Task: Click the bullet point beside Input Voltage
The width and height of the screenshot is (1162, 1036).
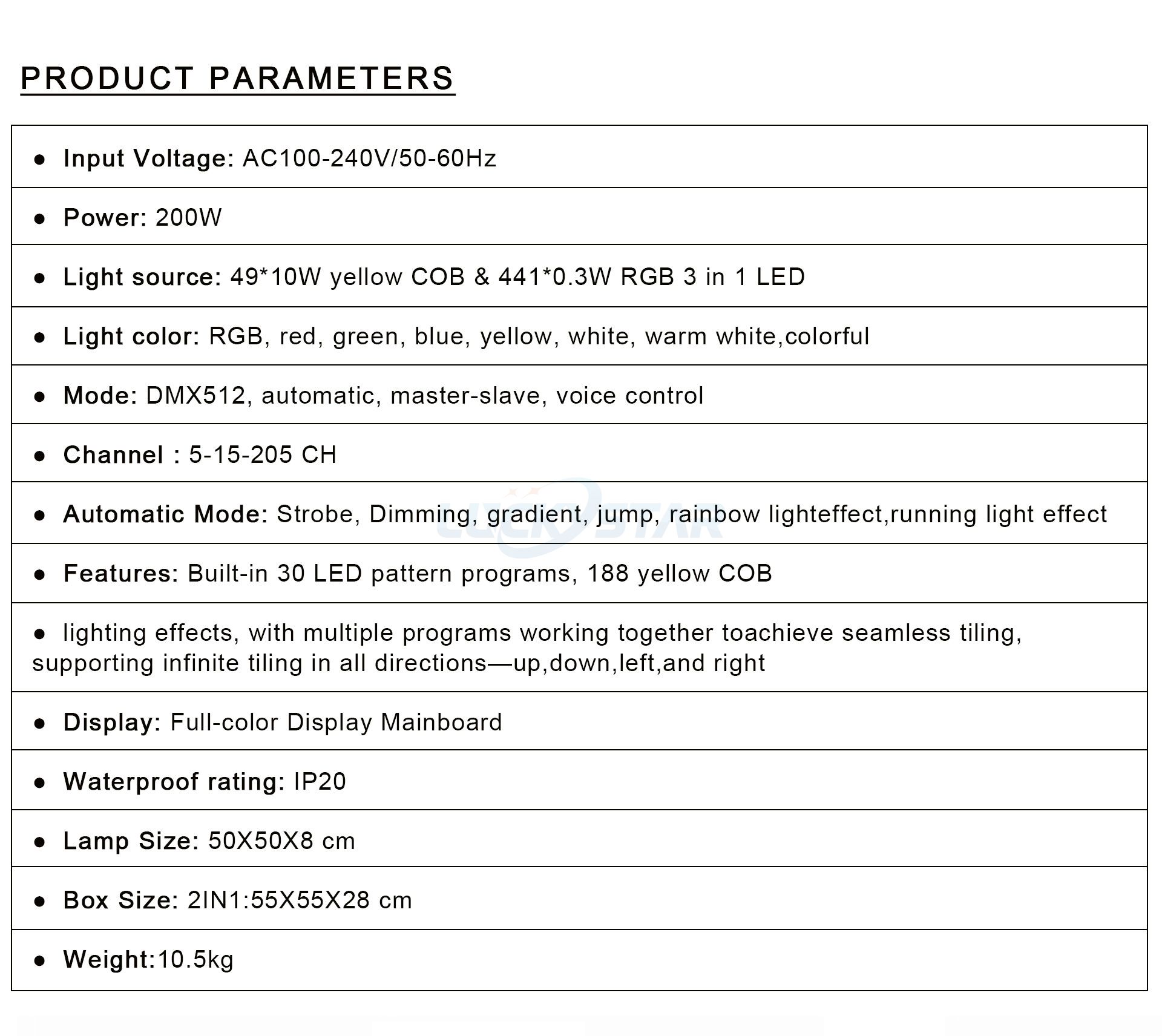Action: tap(40, 159)
